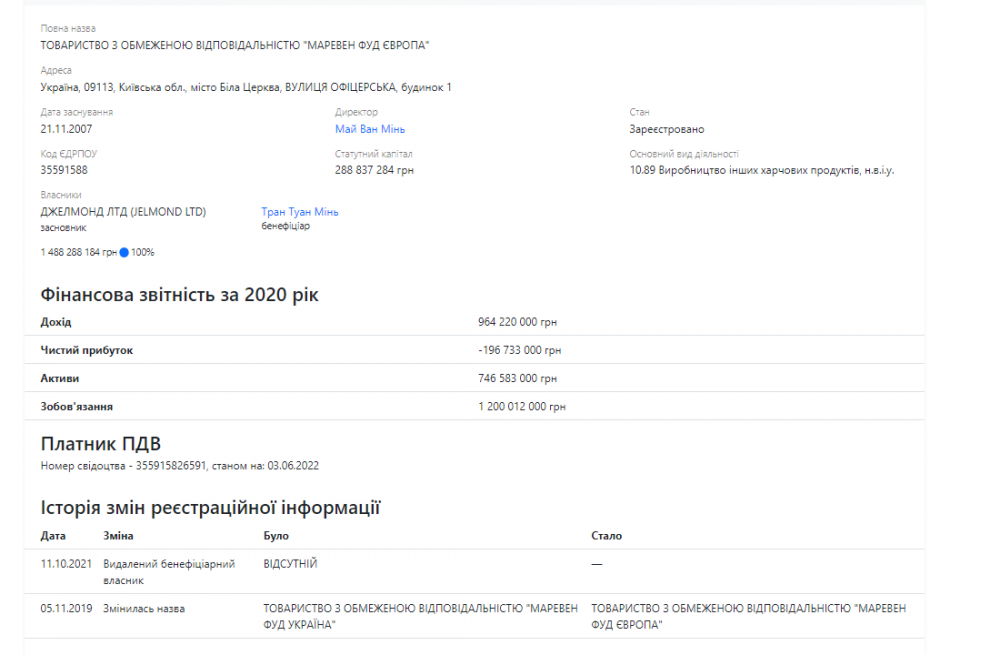Image resolution: width=1000 pixels, height=655 pixels.
Task: Open beneficiary Тран Туан Мінь link
Action: [x=300, y=212]
